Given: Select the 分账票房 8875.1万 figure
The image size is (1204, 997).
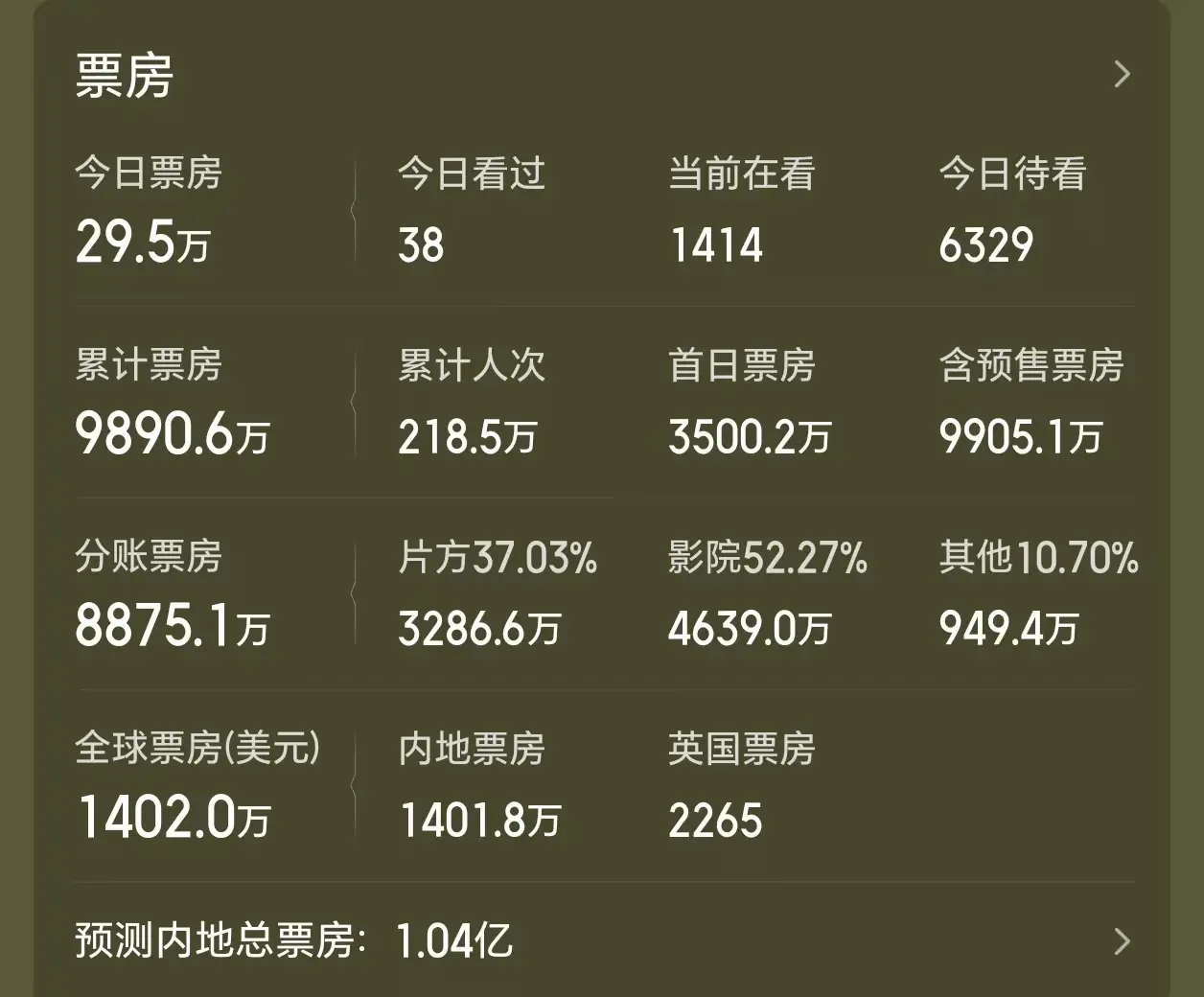Looking at the screenshot, I should pos(173,627).
